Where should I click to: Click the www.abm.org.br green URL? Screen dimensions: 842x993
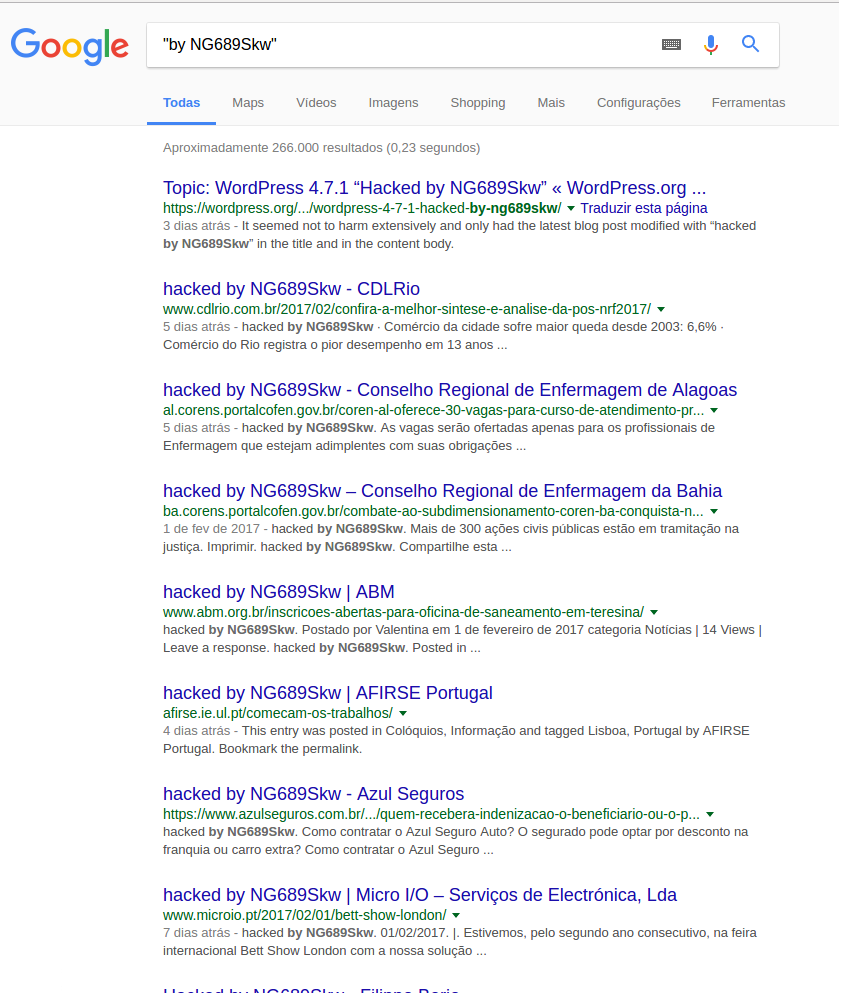point(403,612)
